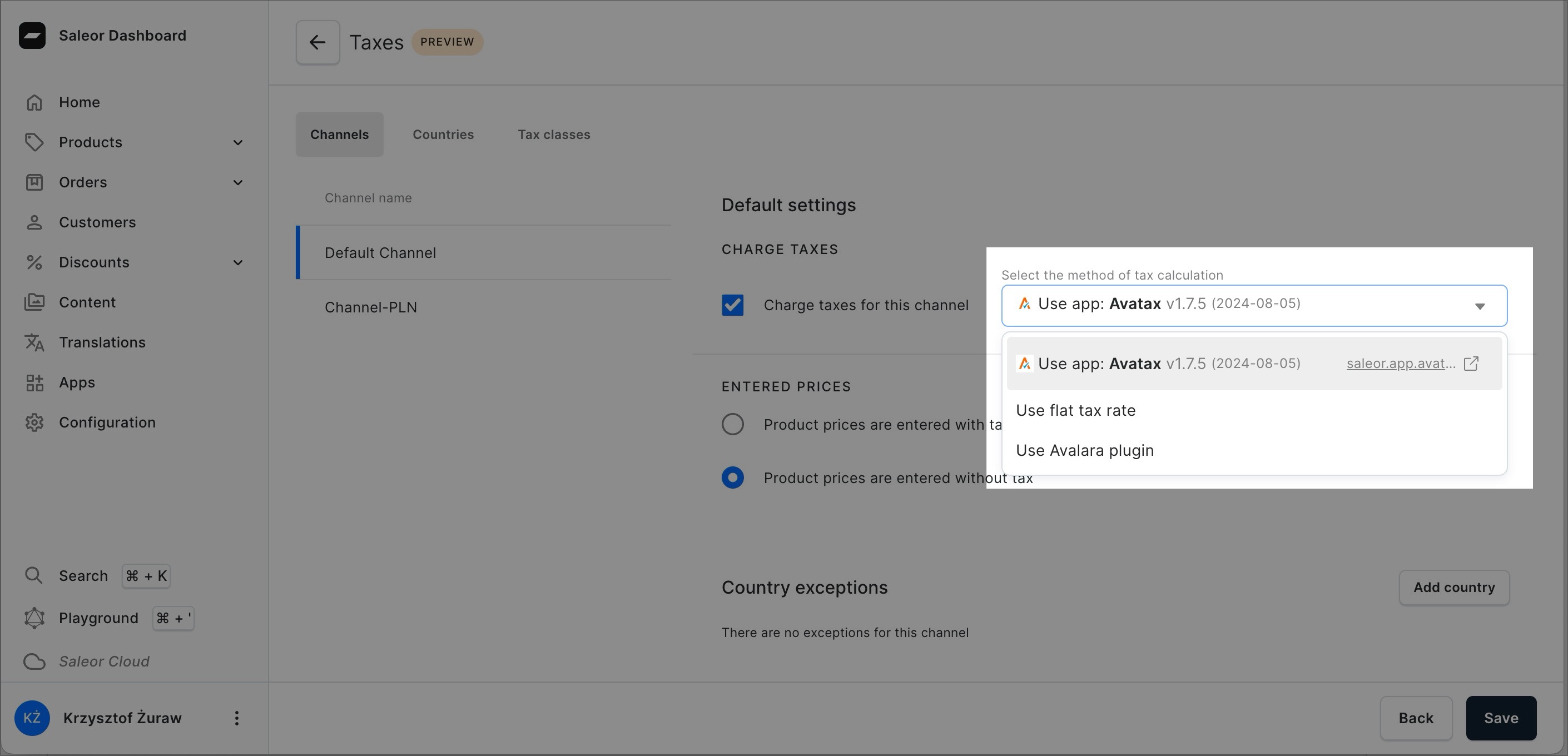Select Product prices are entered without tax

pyautogui.click(x=732, y=477)
